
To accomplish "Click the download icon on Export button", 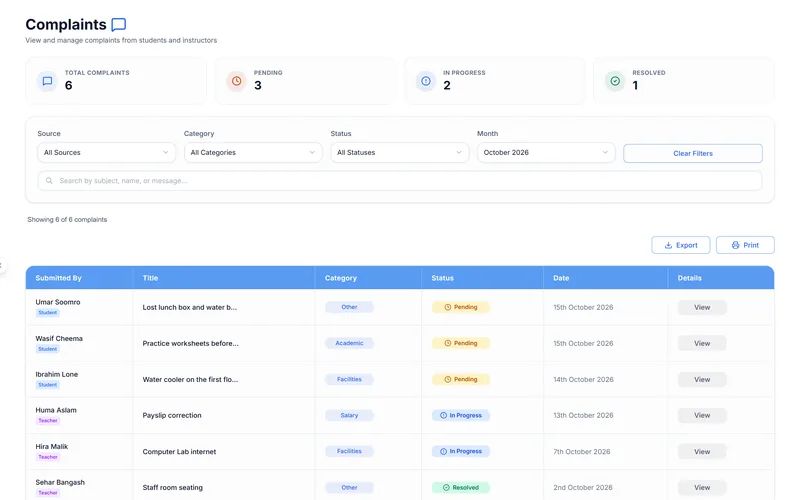I will (x=668, y=245).
